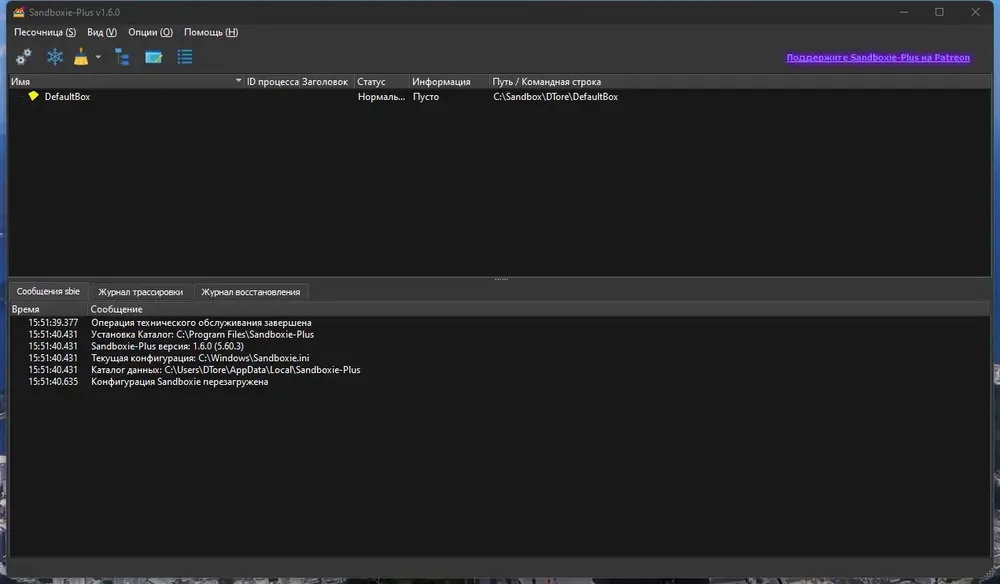
Task: Click the 15:51:40.635 timestamp
Action: [x=53, y=382]
